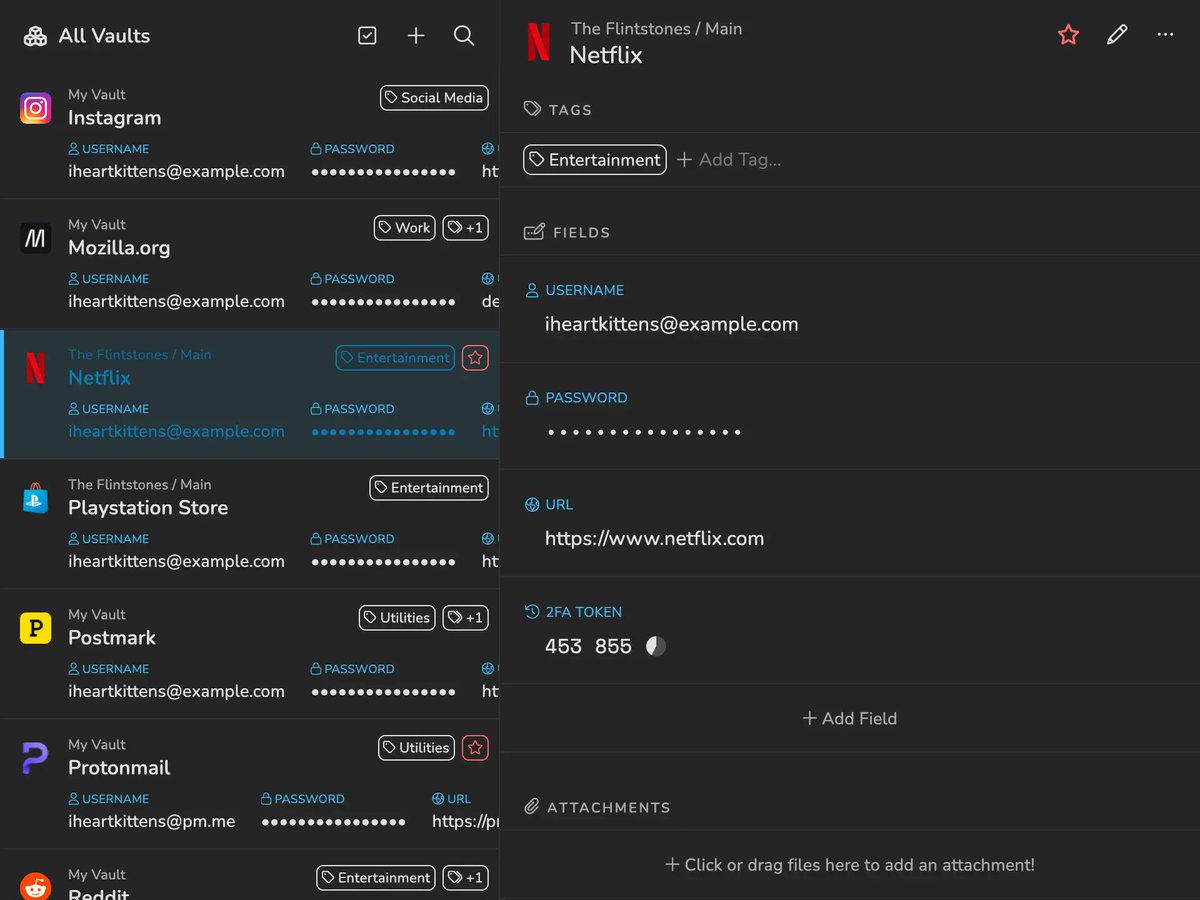
Task: Toggle the star on Protonmail item
Action: 476,748
